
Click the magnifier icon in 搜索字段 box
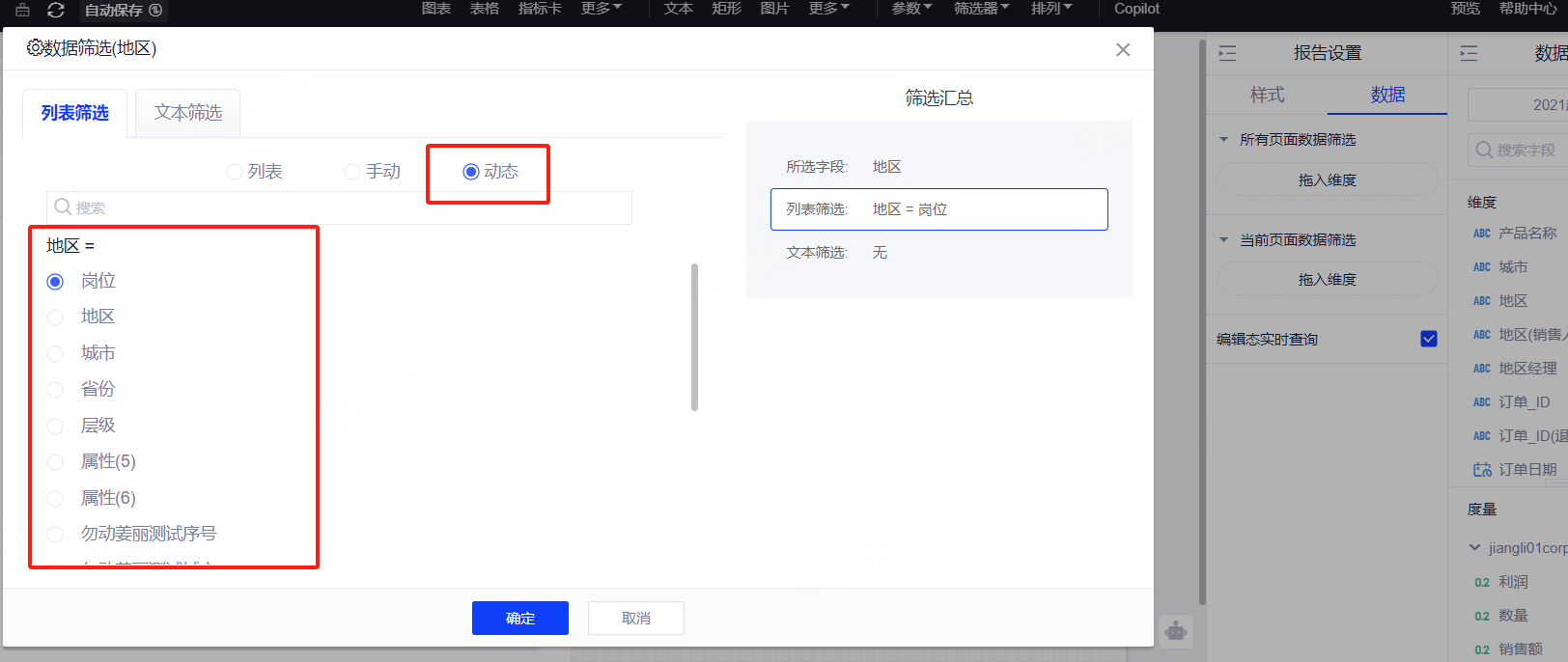[1484, 150]
